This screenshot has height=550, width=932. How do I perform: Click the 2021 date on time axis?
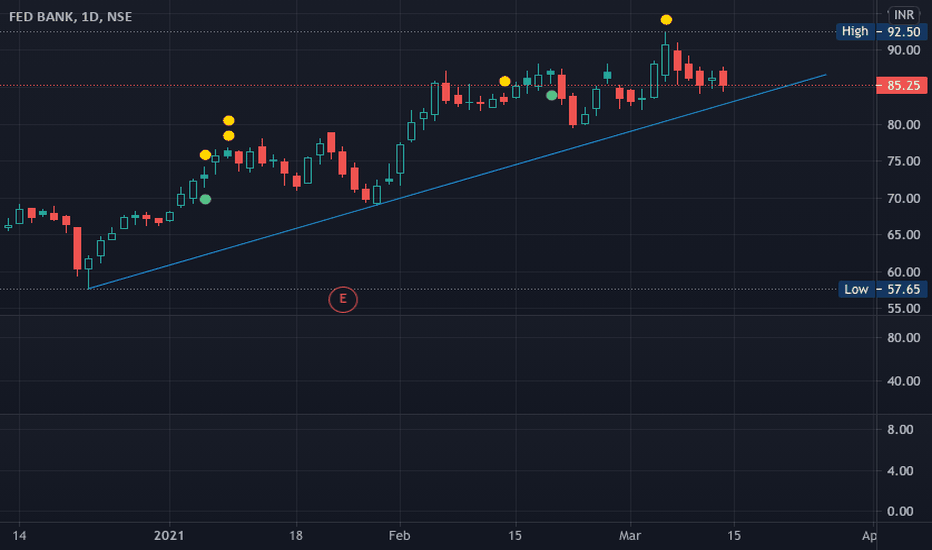pyautogui.click(x=169, y=536)
